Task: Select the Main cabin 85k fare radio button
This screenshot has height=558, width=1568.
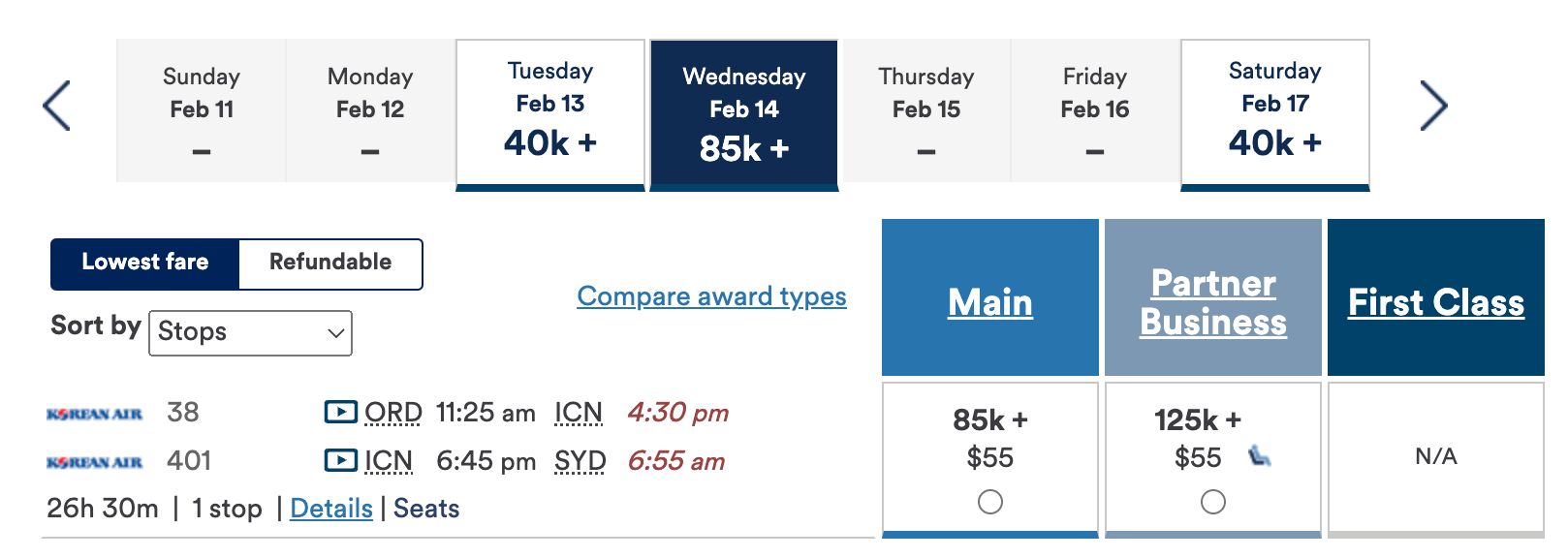Action: (988, 502)
